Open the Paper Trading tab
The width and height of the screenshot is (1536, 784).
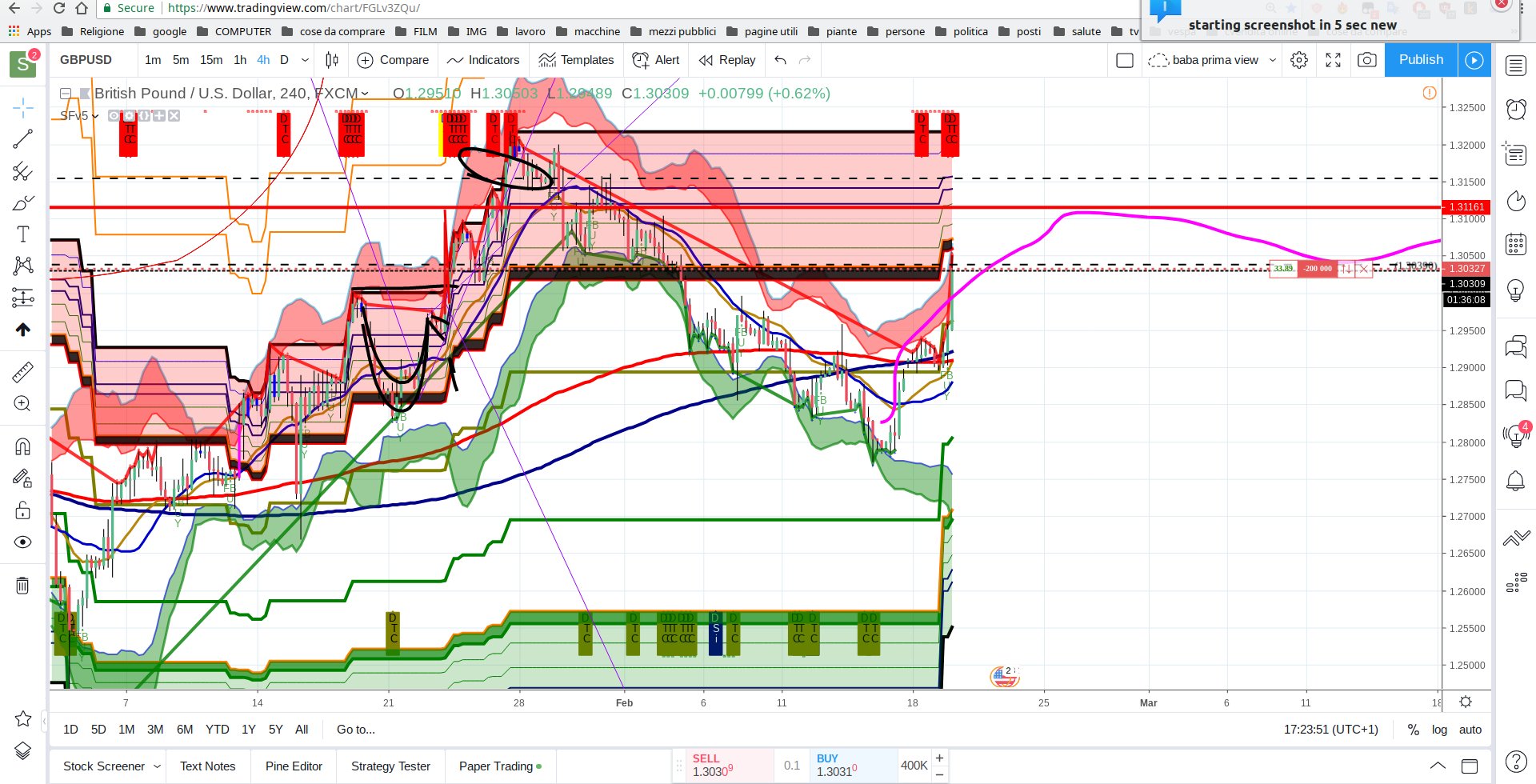(500, 766)
